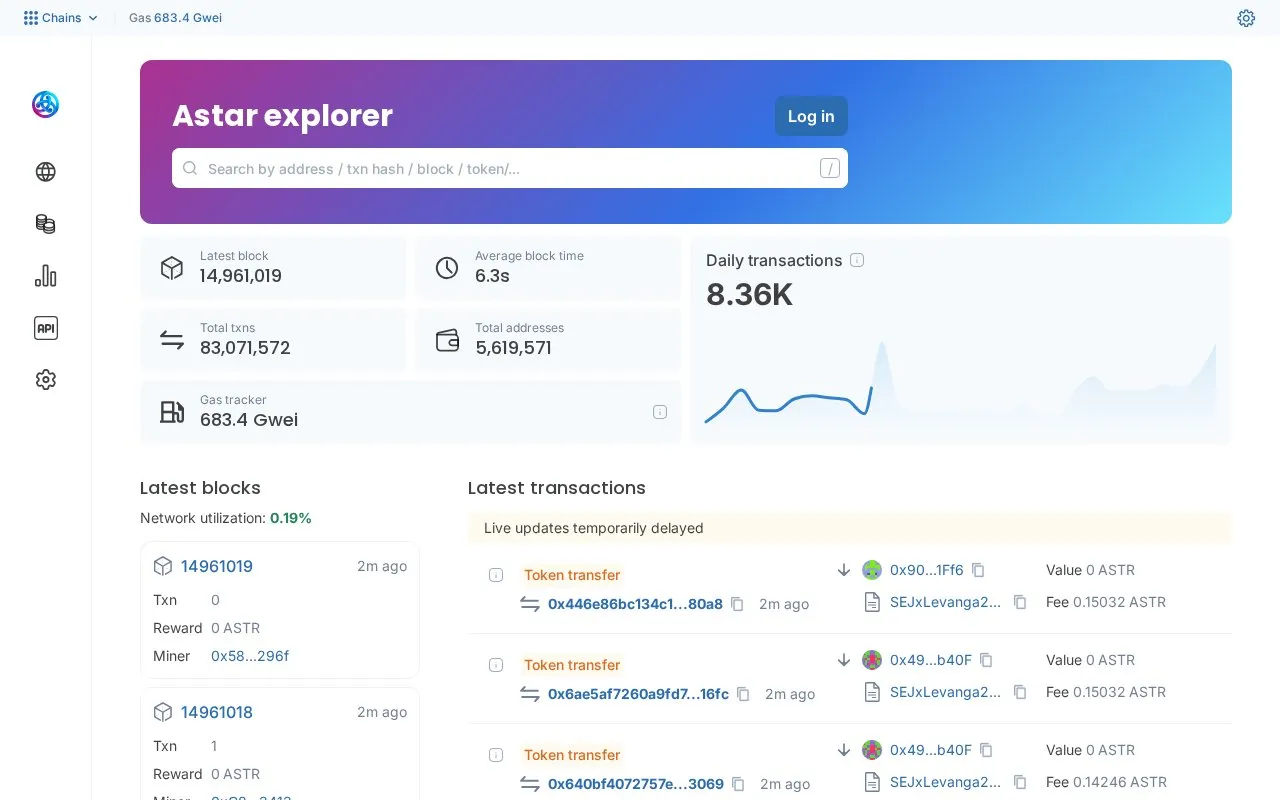Open the API sidebar icon

coord(46,328)
